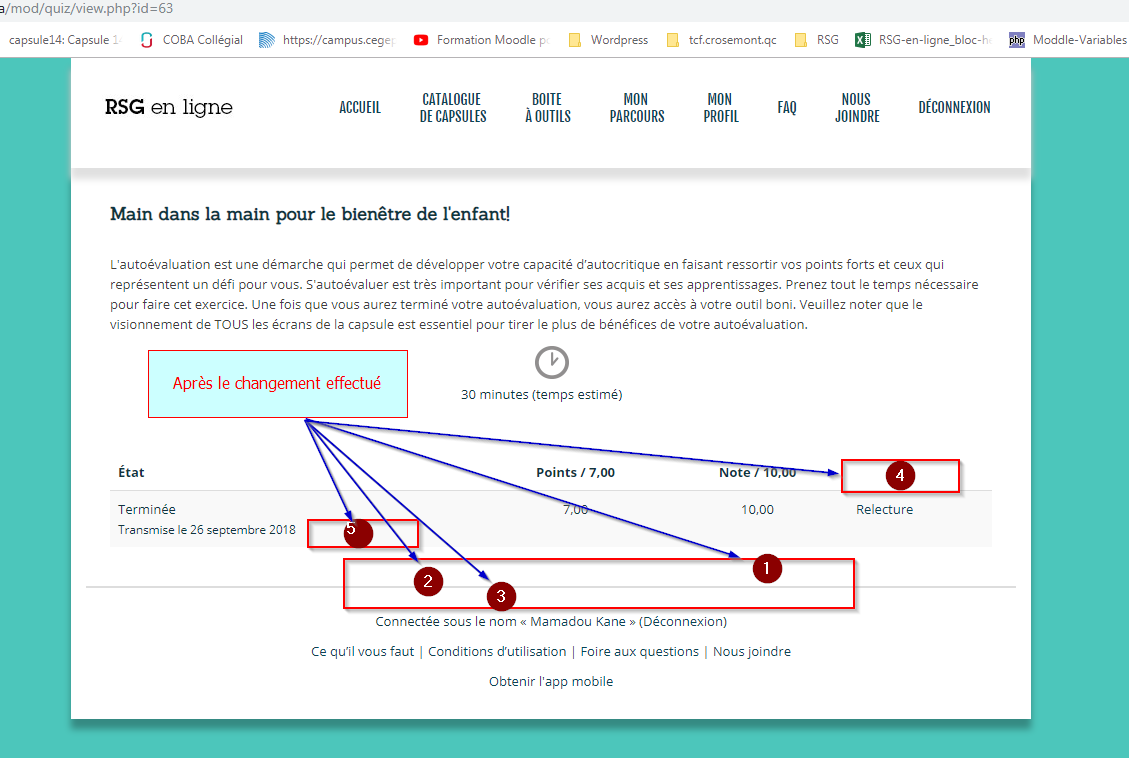This screenshot has width=1129, height=758.
Task: Navigate to Mon parcours
Action: pos(636,108)
